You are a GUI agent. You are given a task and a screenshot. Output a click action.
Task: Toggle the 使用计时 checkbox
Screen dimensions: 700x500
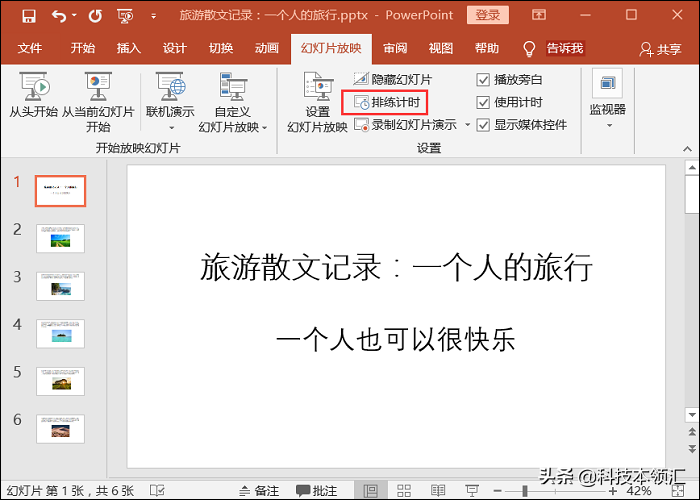tap(483, 102)
